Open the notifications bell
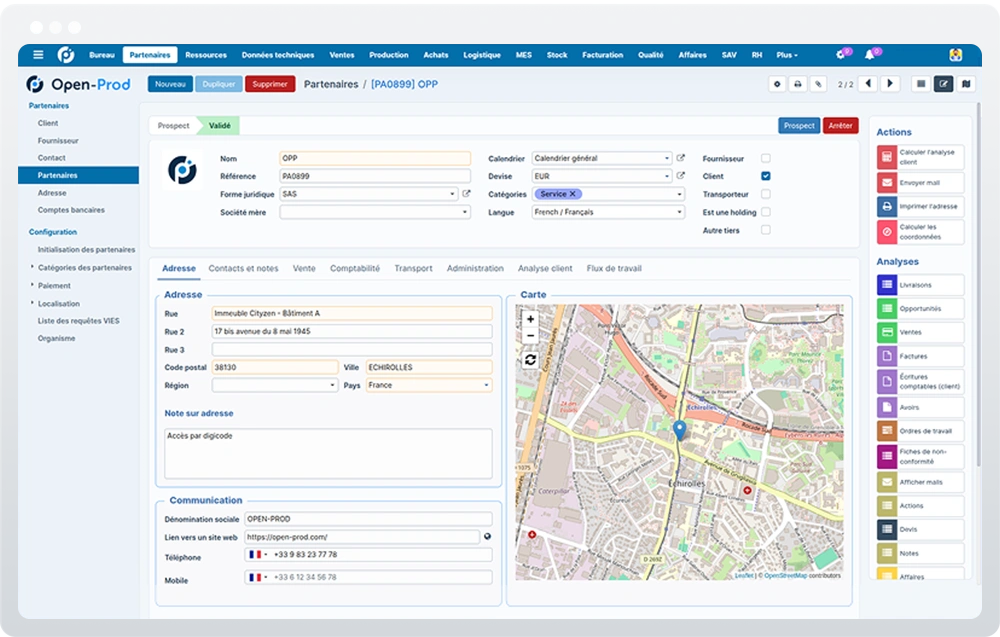The height and width of the screenshot is (637, 1000). point(869,55)
